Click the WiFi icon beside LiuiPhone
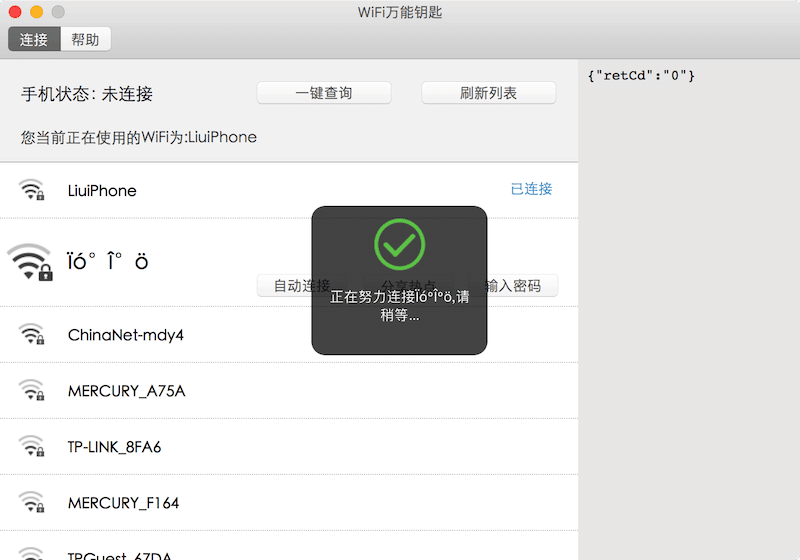 click(32, 190)
